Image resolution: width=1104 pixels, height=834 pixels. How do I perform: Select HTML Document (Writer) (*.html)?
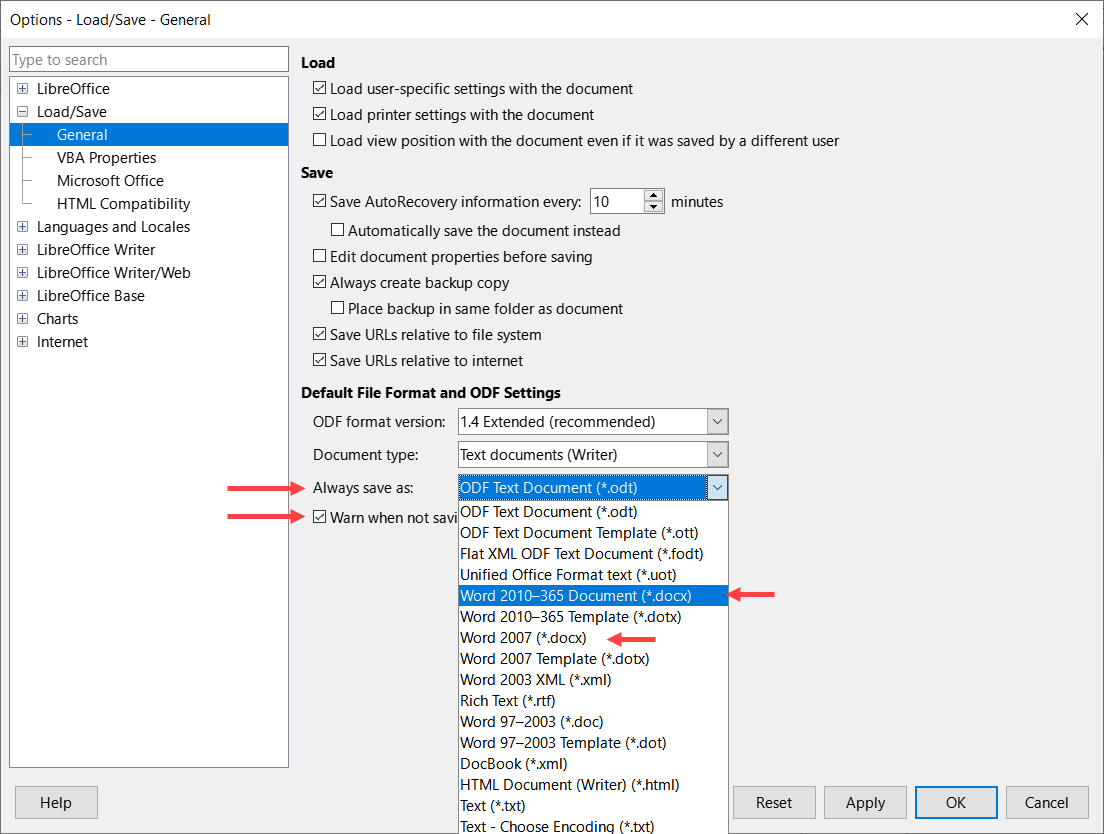tap(593, 785)
